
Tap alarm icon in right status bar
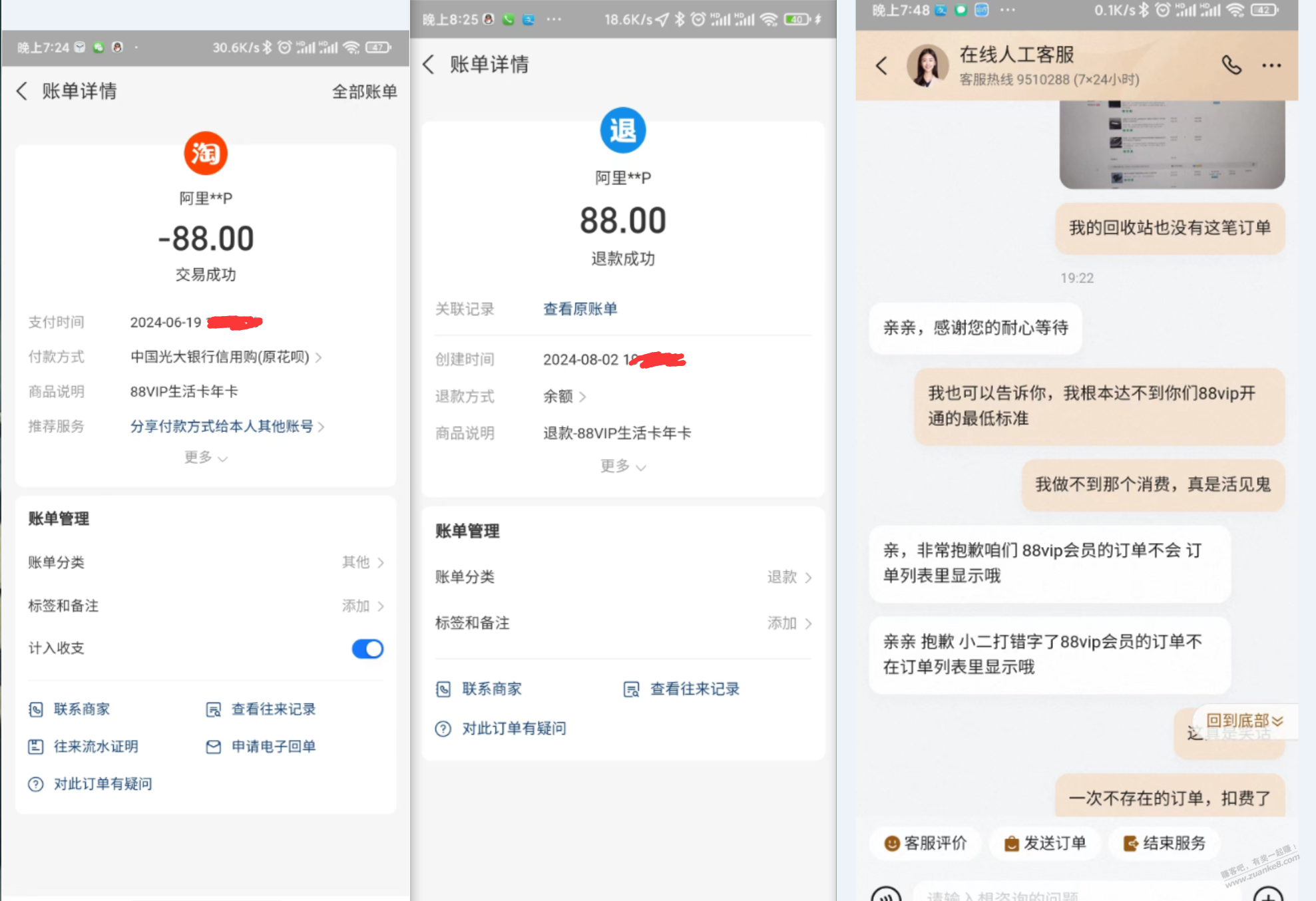click(1162, 10)
